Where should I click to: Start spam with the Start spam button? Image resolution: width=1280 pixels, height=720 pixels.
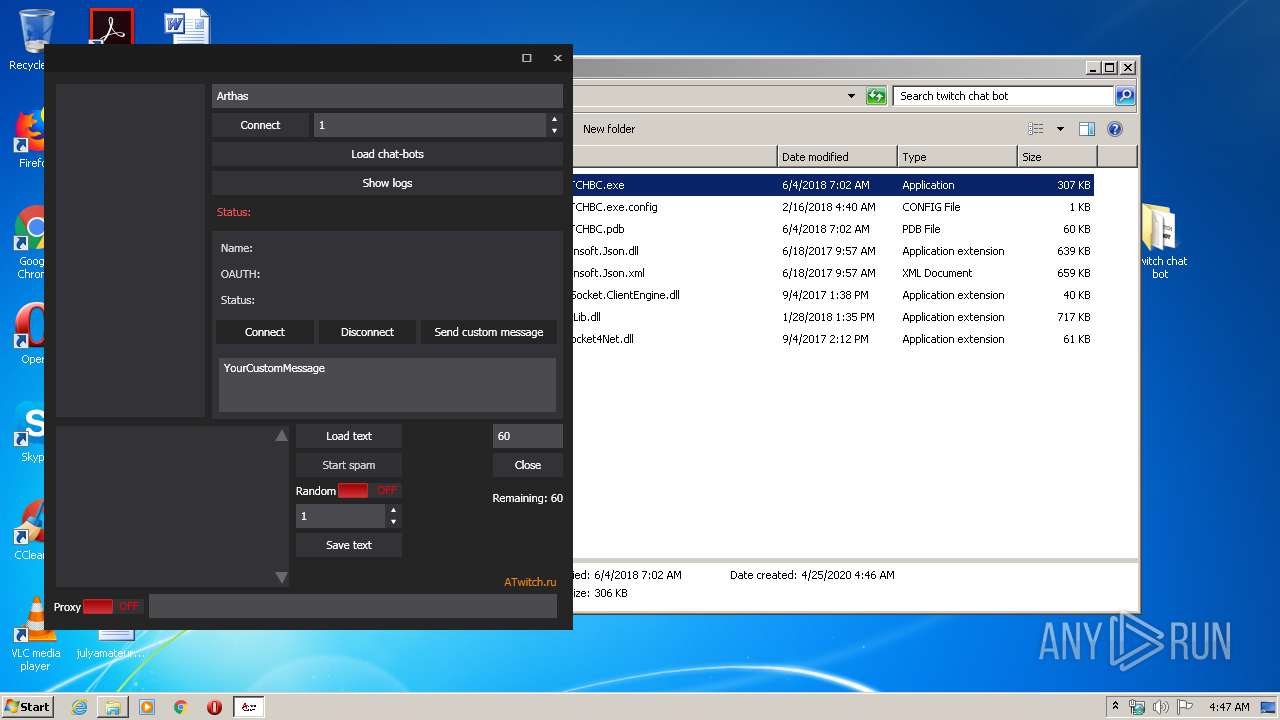pos(349,465)
